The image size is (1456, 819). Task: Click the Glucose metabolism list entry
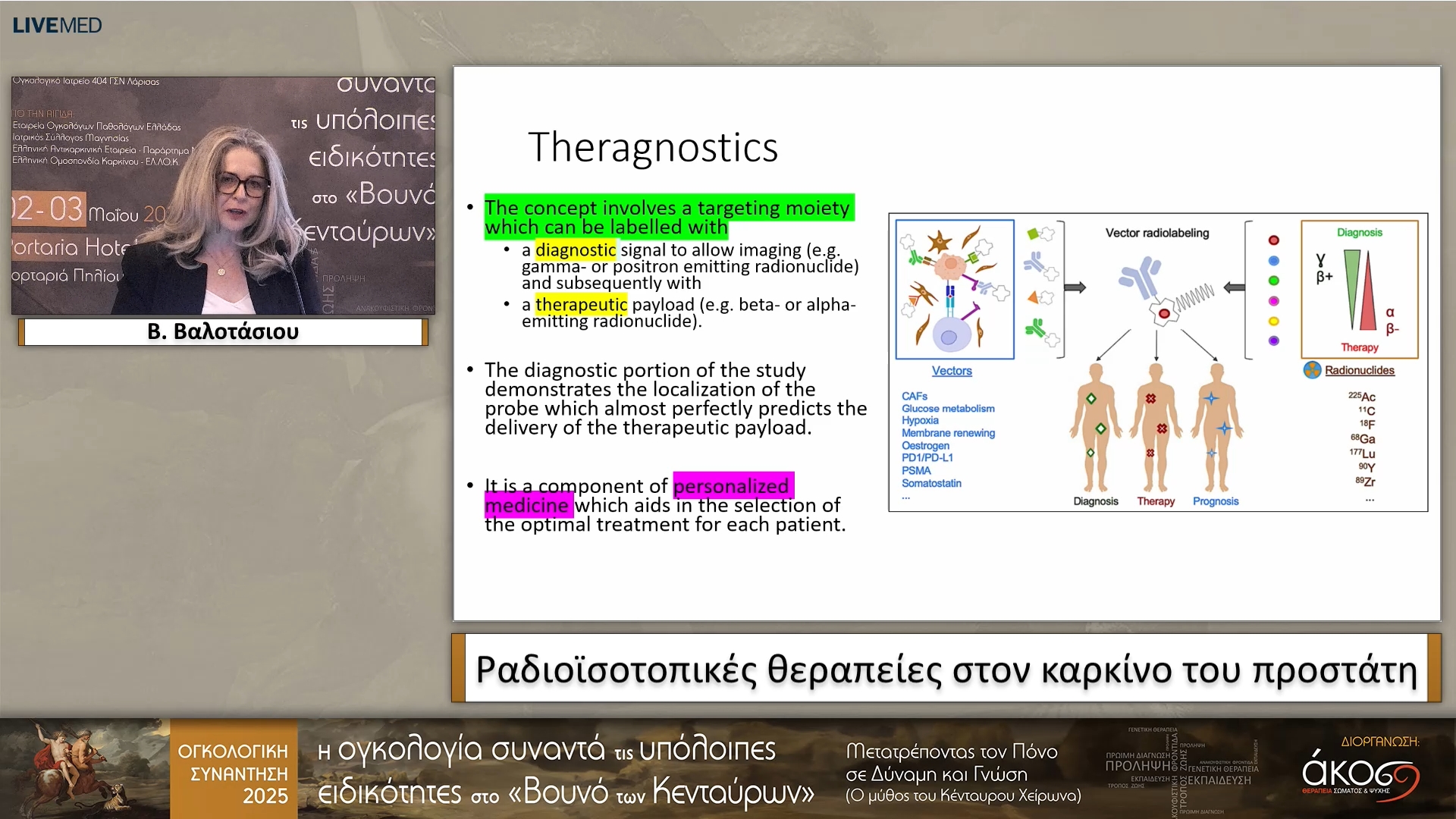(948, 408)
